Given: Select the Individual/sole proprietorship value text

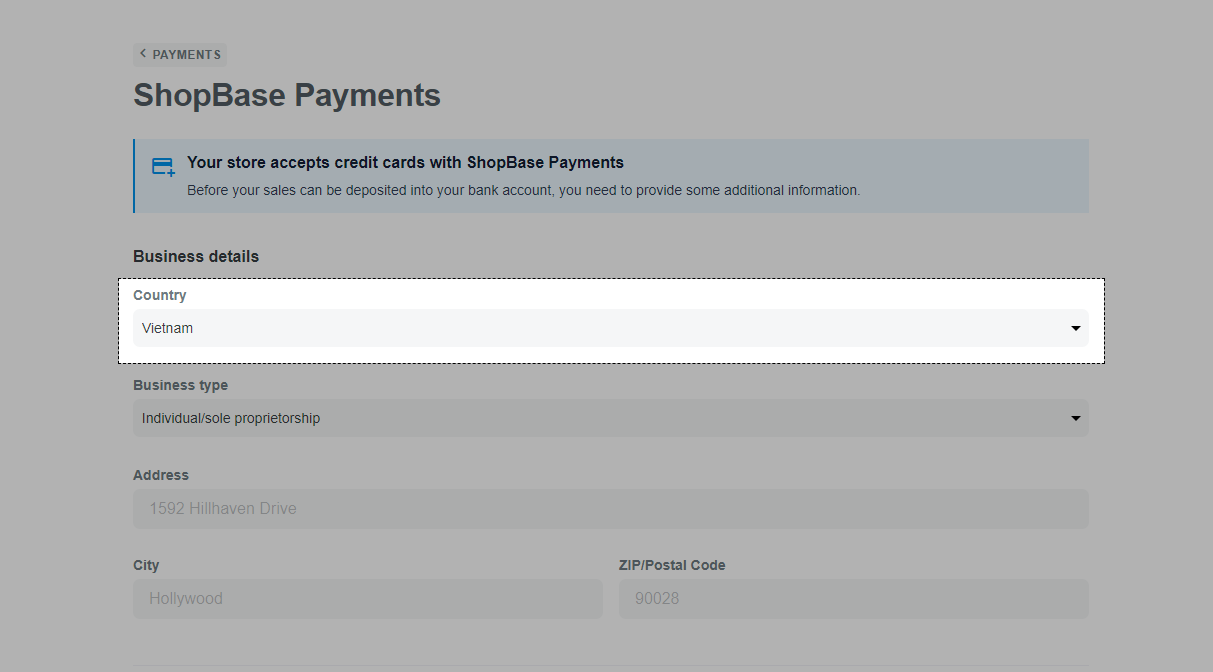Looking at the screenshot, I should (231, 418).
